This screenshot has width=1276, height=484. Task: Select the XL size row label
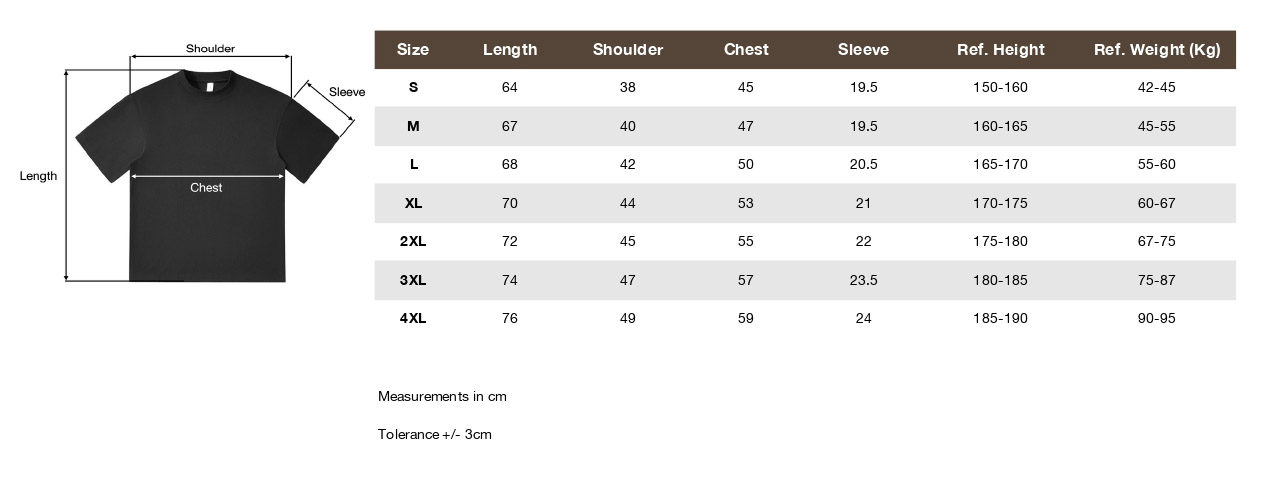click(413, 203)
